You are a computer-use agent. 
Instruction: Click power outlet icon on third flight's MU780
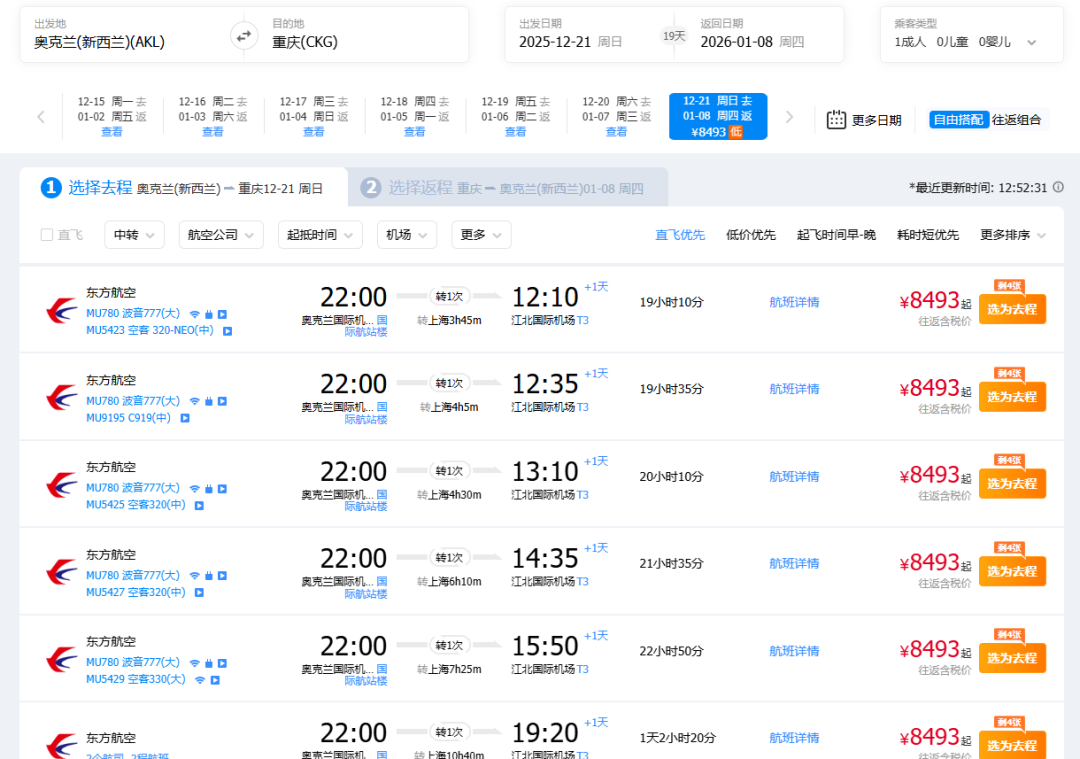209,488
